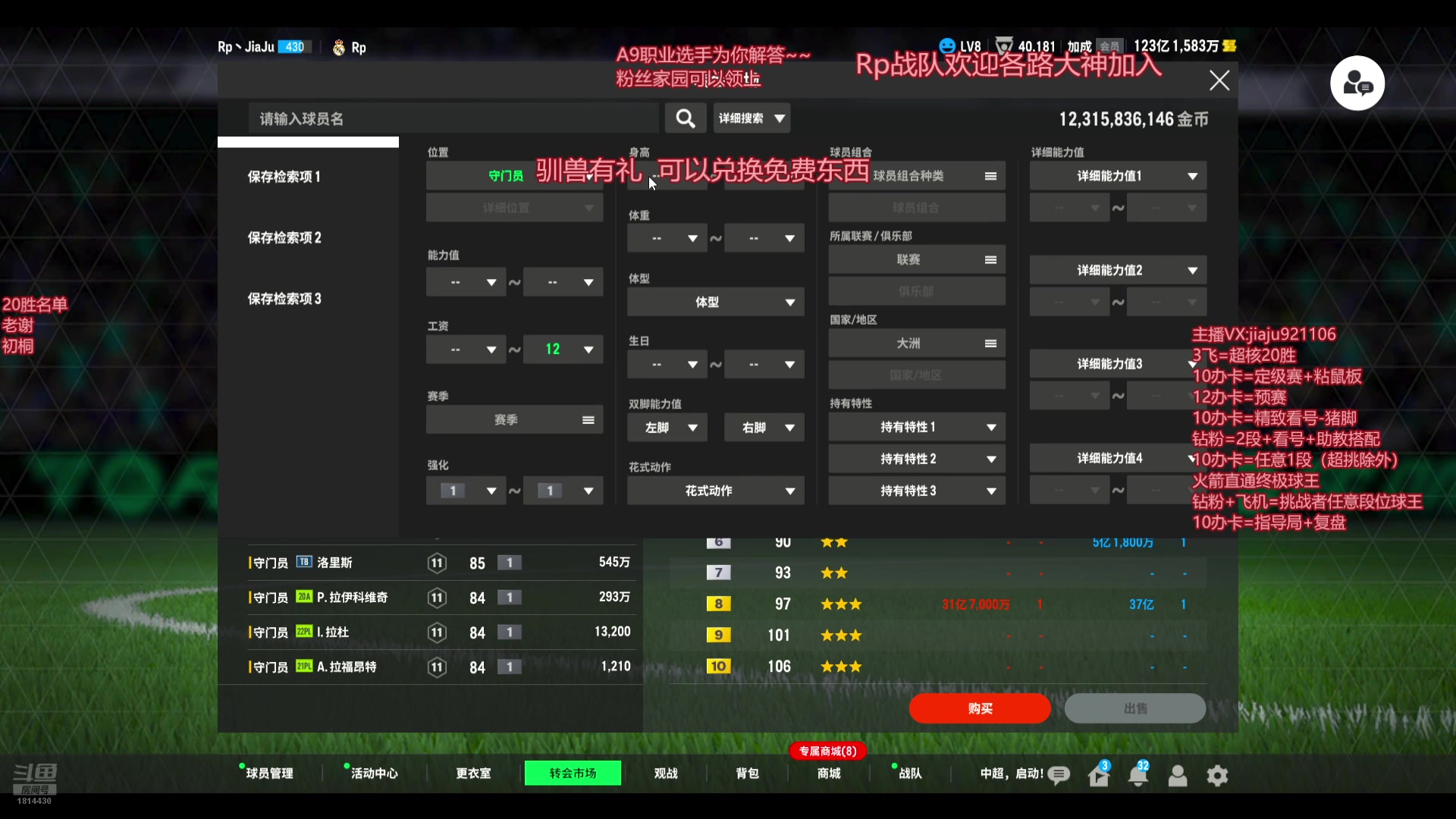Open the minimum 能力值 dropdown
Image resolution: width=1456 pixels, height=819 pixels.
(466, 282)
